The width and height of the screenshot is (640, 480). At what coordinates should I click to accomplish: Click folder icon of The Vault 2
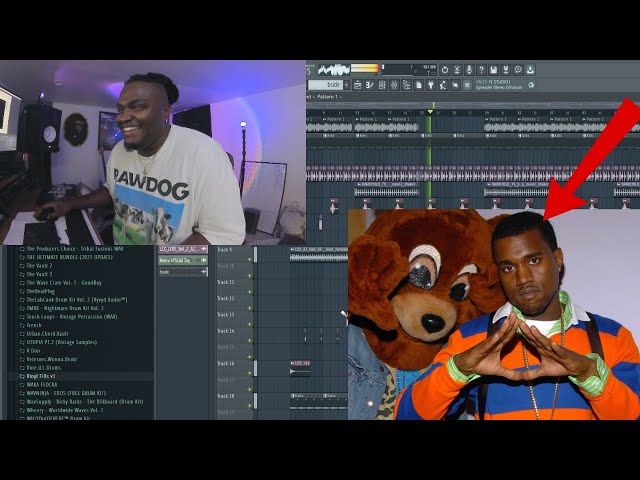[x=22, y=266]
